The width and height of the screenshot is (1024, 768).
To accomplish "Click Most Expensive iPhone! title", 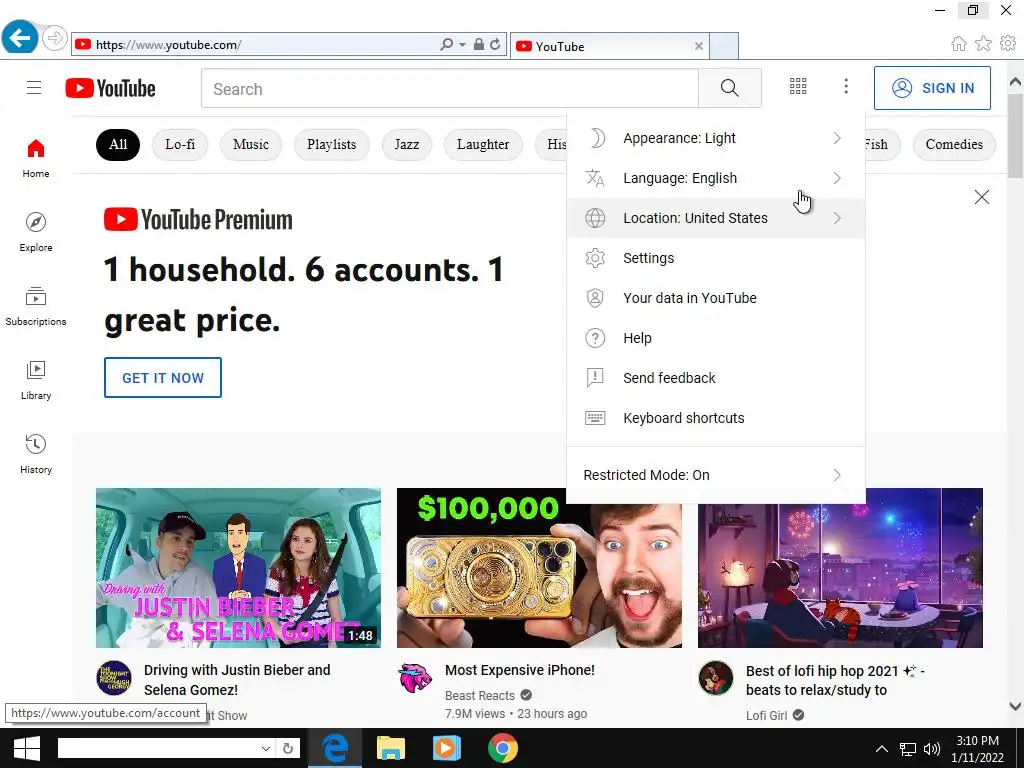I will click(520, 670).
